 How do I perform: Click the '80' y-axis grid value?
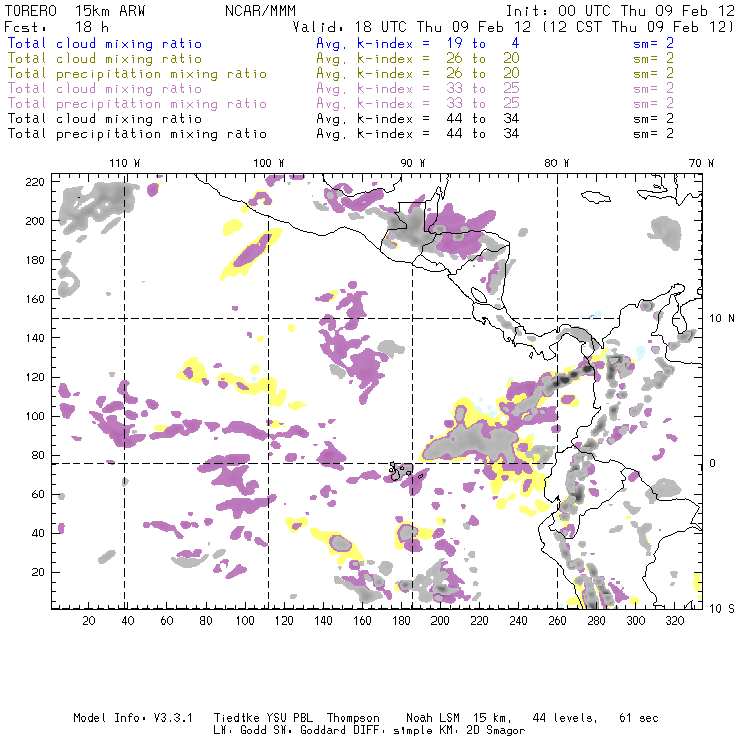coord(38,455)
